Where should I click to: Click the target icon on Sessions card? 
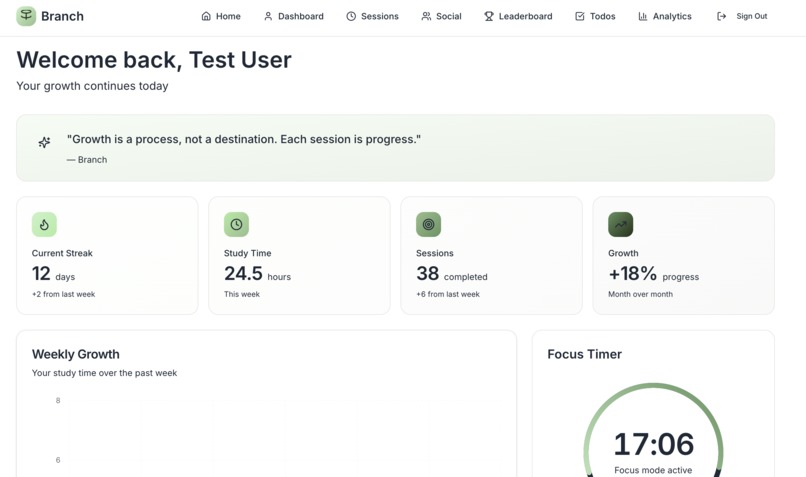(x=429, y=225)
